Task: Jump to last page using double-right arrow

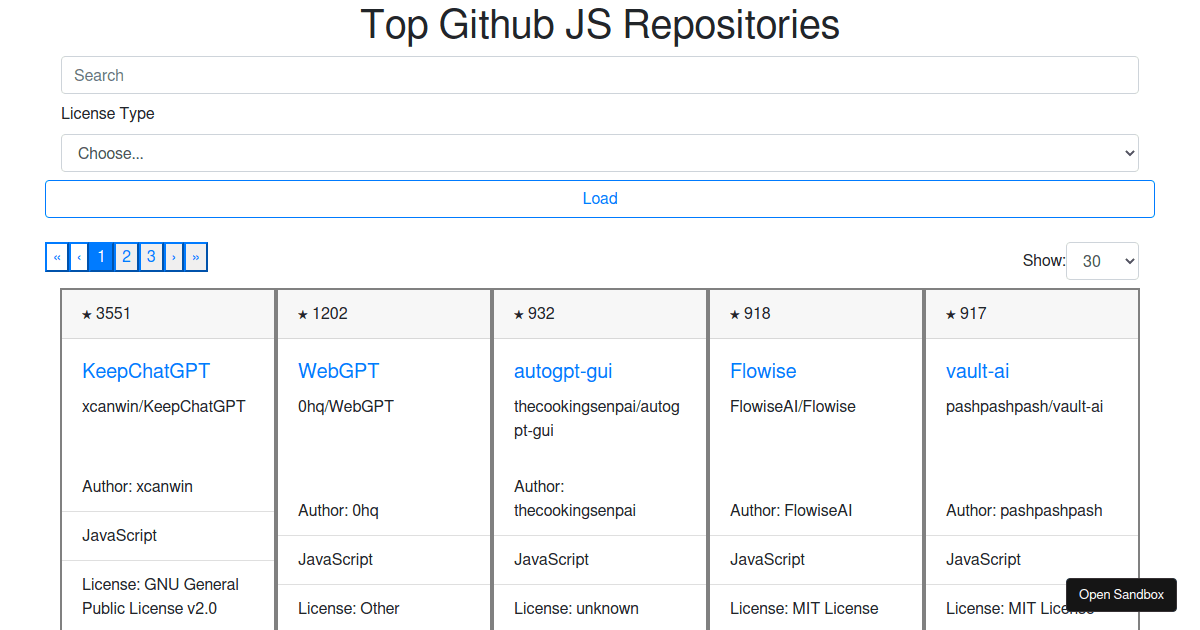Action: coord(196,257)
